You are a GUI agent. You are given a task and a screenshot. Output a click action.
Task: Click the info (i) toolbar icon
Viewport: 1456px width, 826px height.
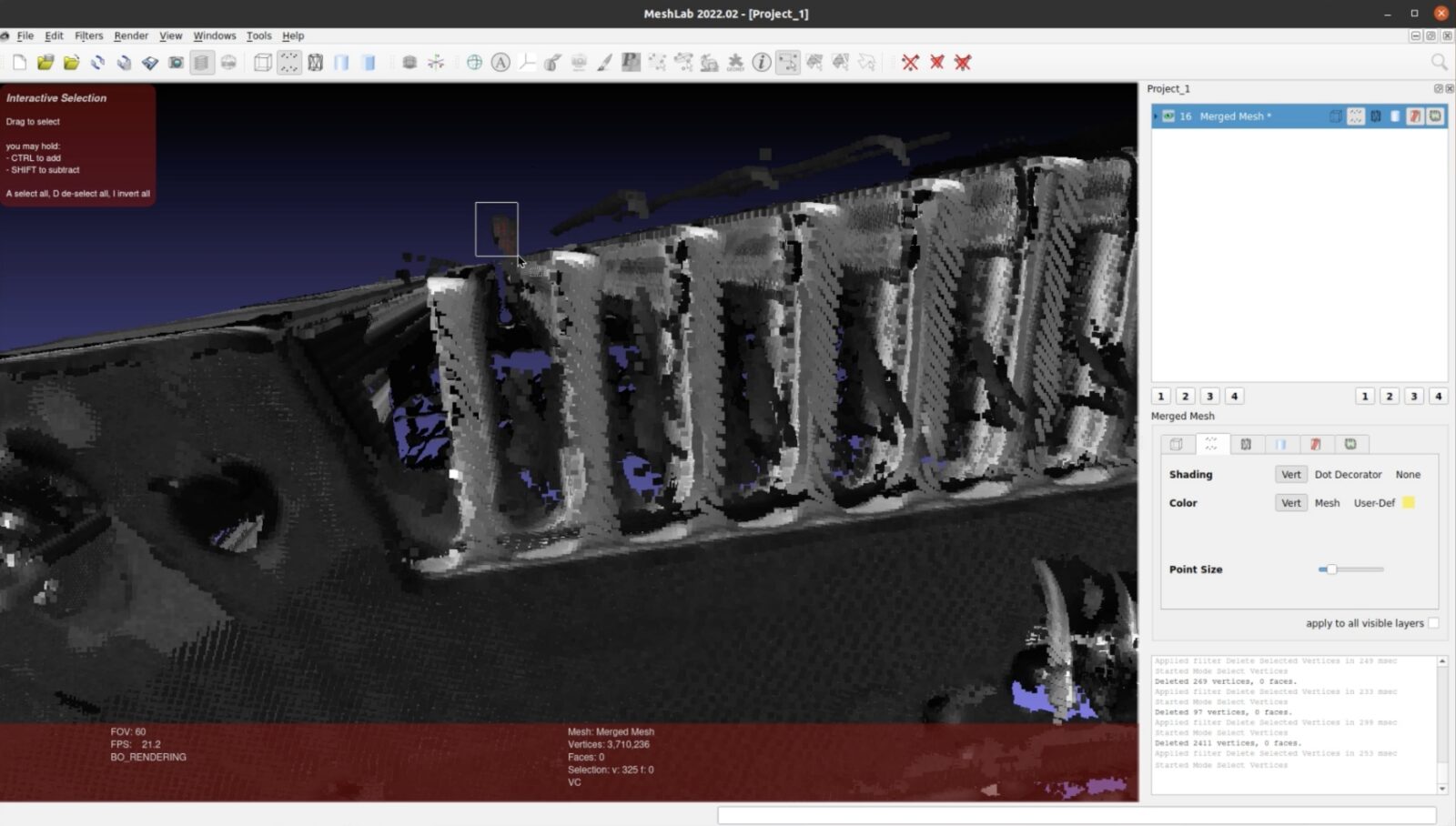[x=760, y=62]
